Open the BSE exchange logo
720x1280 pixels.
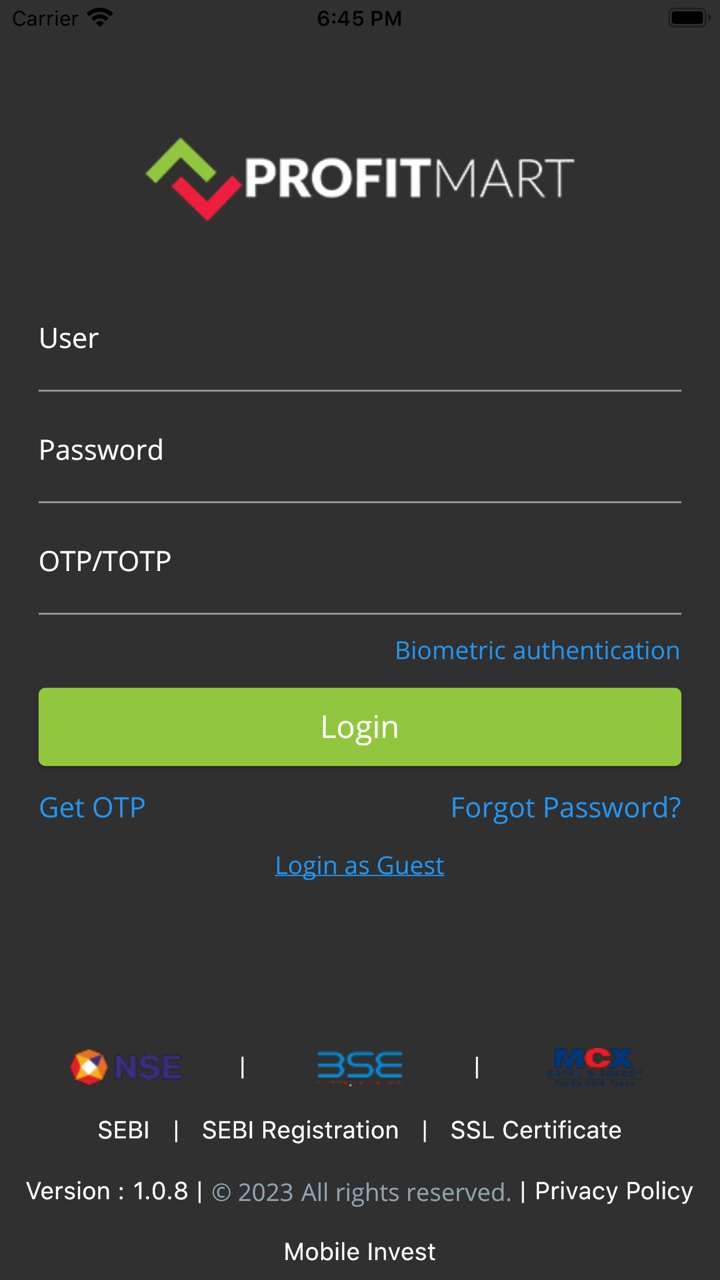click(360, 1067)
